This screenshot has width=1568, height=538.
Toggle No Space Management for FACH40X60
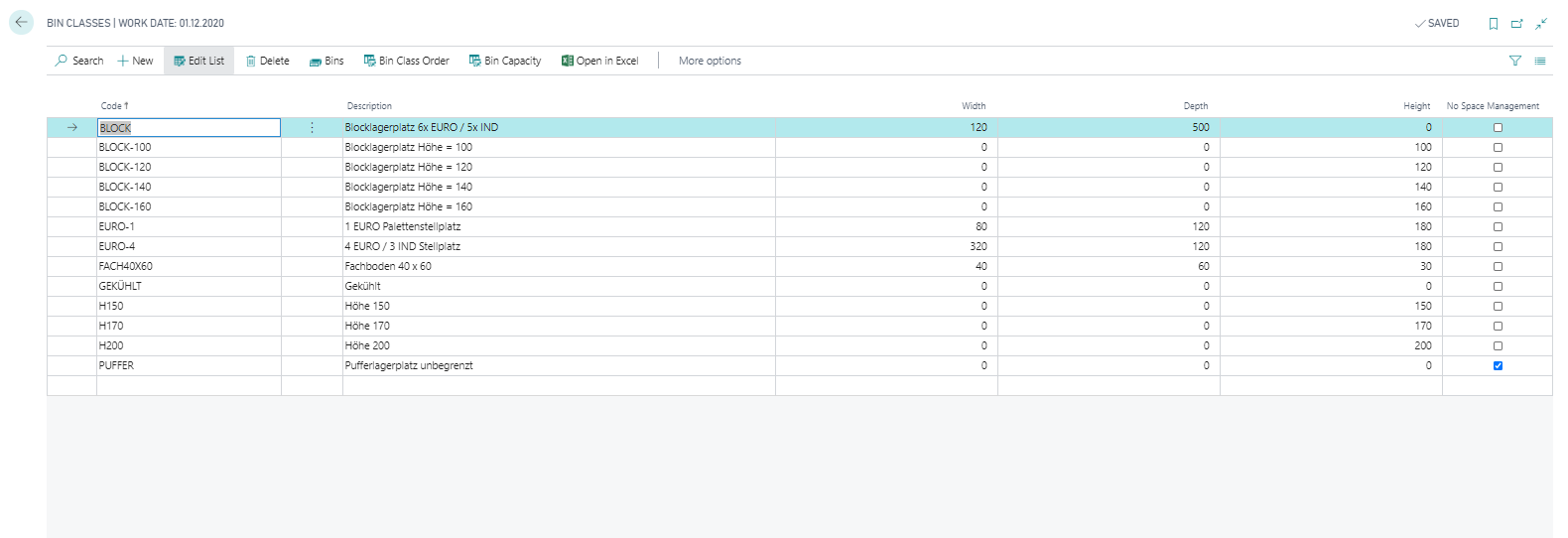tap(1498, 266)
